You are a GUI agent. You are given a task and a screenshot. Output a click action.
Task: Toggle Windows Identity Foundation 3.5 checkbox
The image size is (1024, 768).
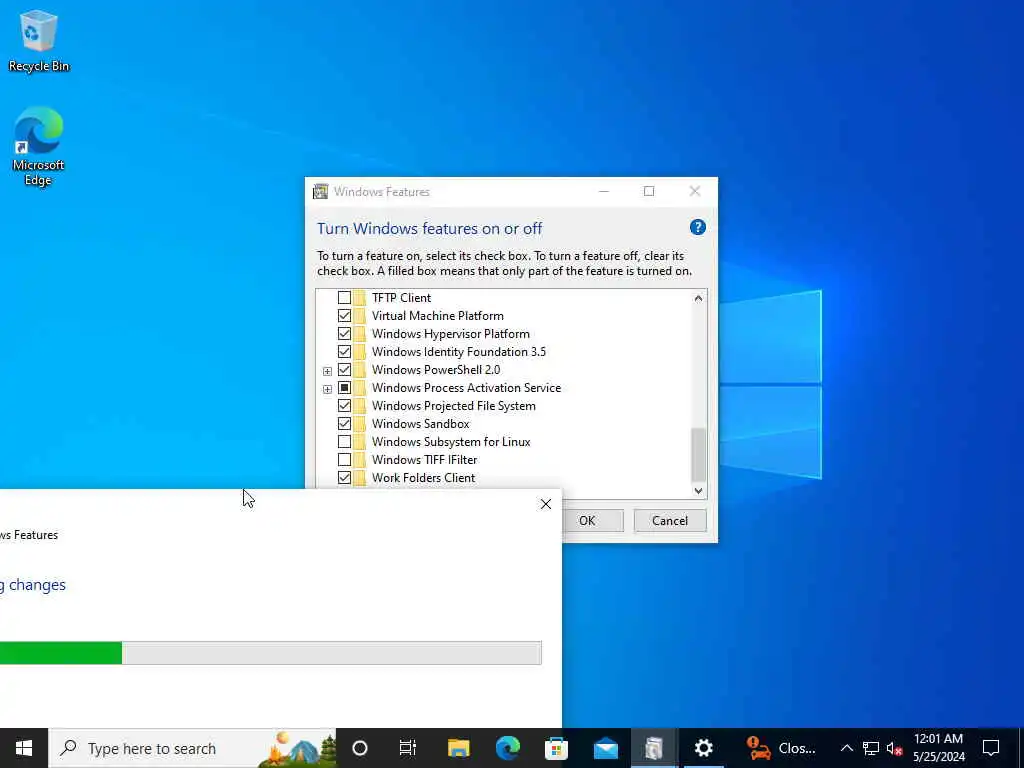[344, 351]
